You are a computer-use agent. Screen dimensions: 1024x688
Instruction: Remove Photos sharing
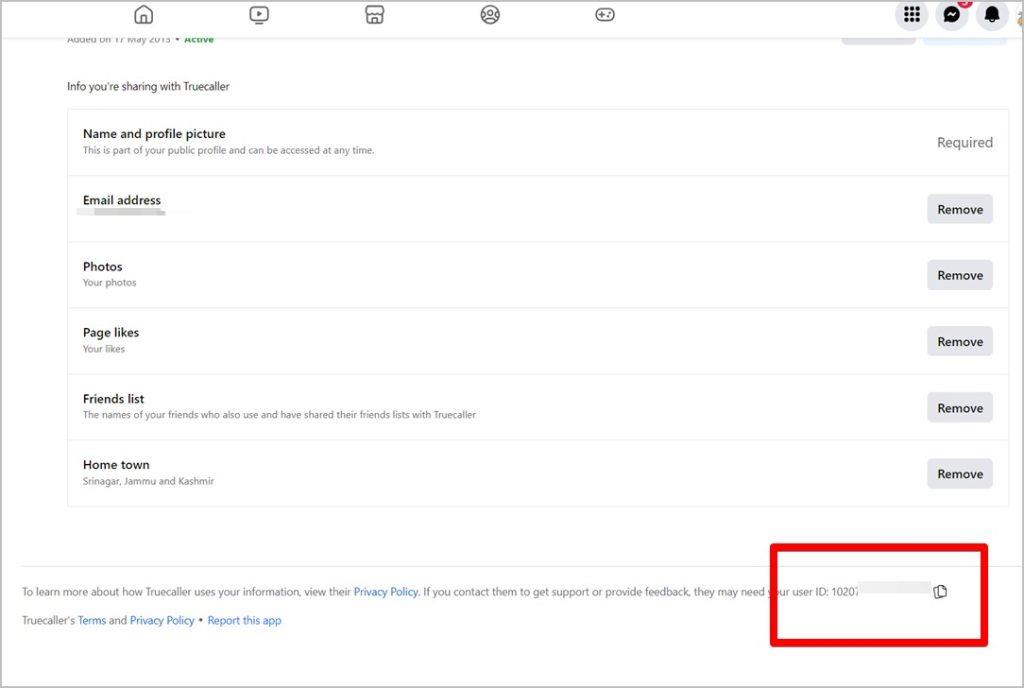[x=959, y=275]
